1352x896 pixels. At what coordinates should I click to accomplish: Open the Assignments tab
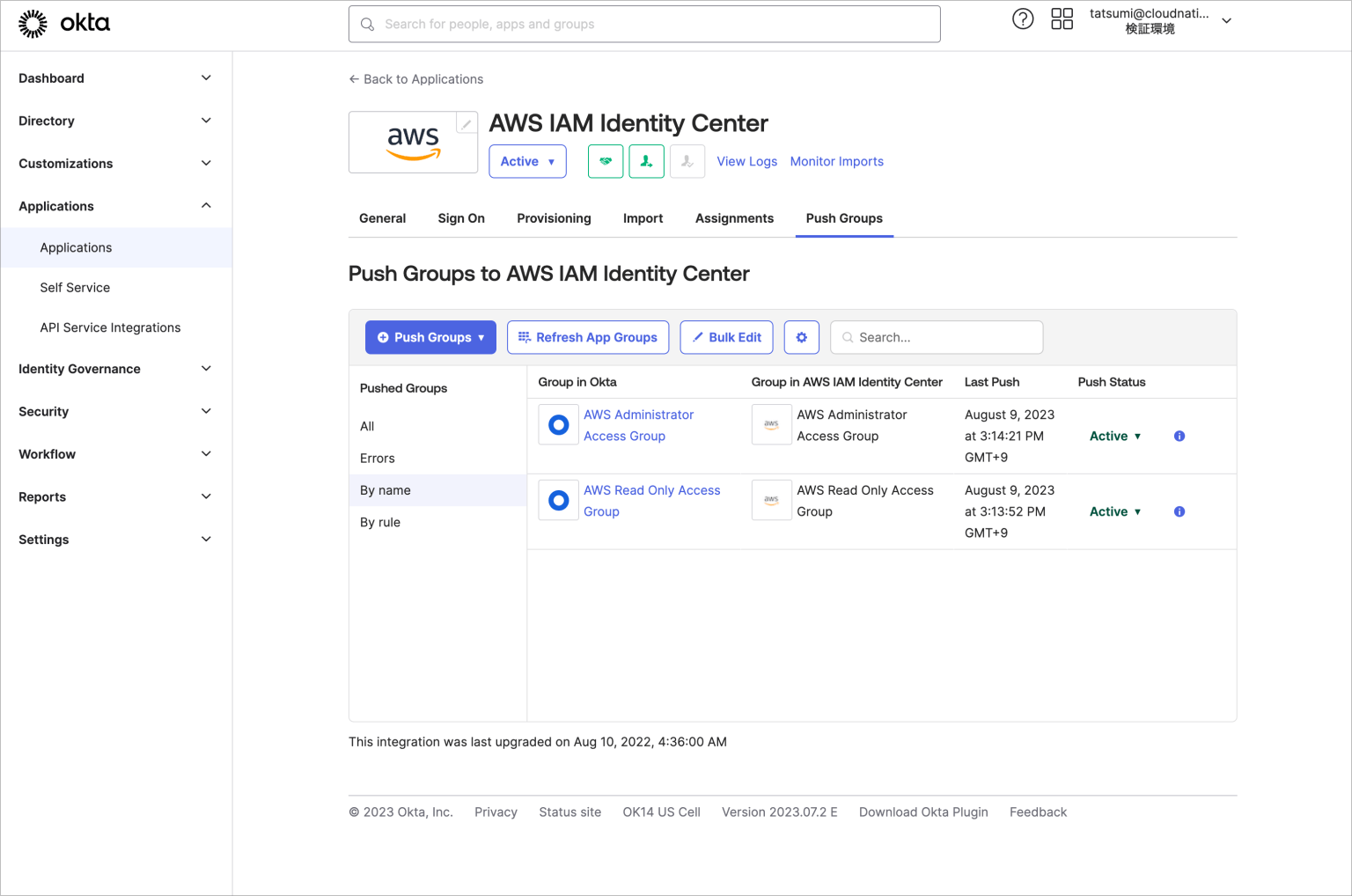(x=734, y=218)
